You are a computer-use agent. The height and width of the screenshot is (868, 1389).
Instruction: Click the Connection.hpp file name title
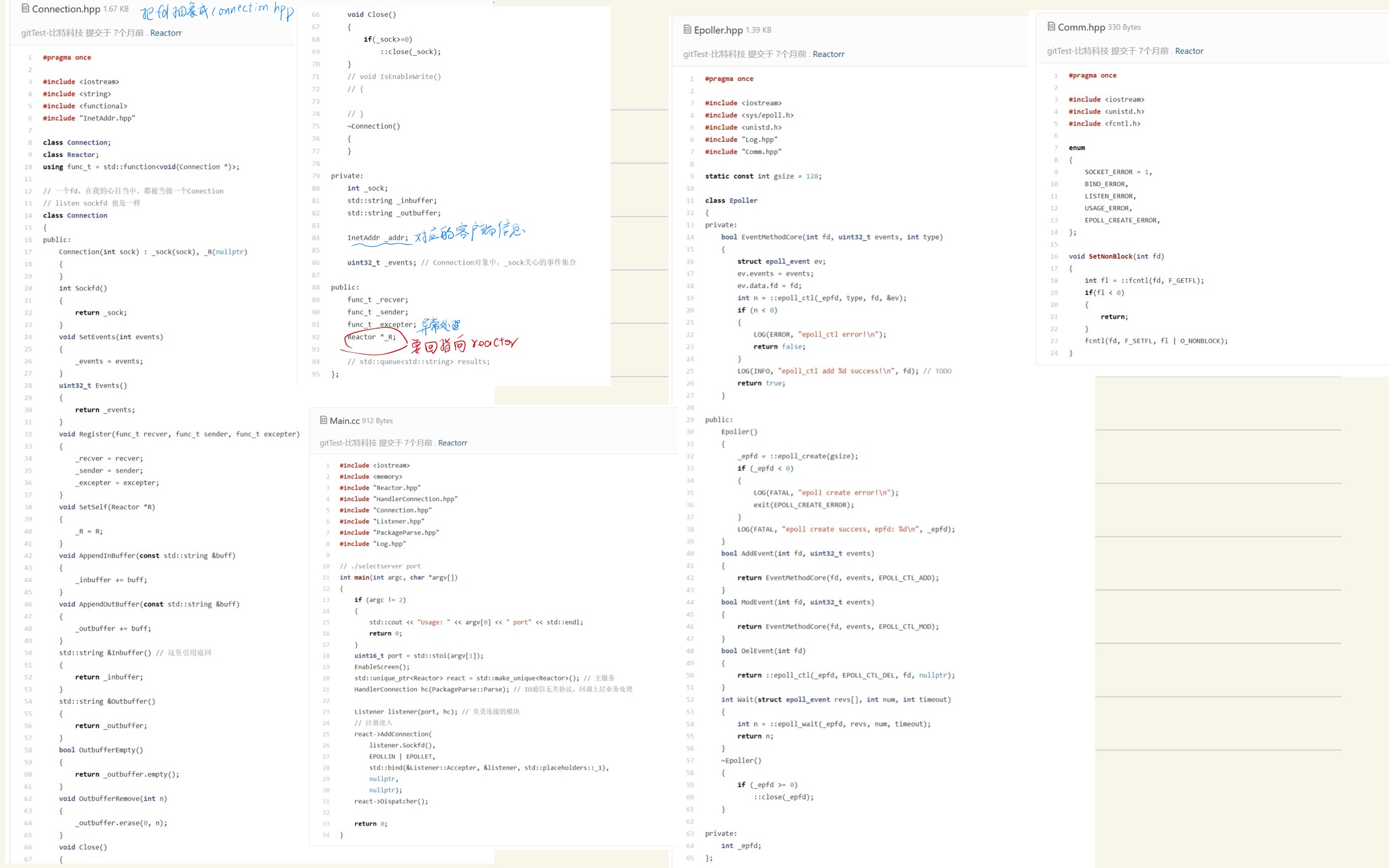[x=66, y=9]
